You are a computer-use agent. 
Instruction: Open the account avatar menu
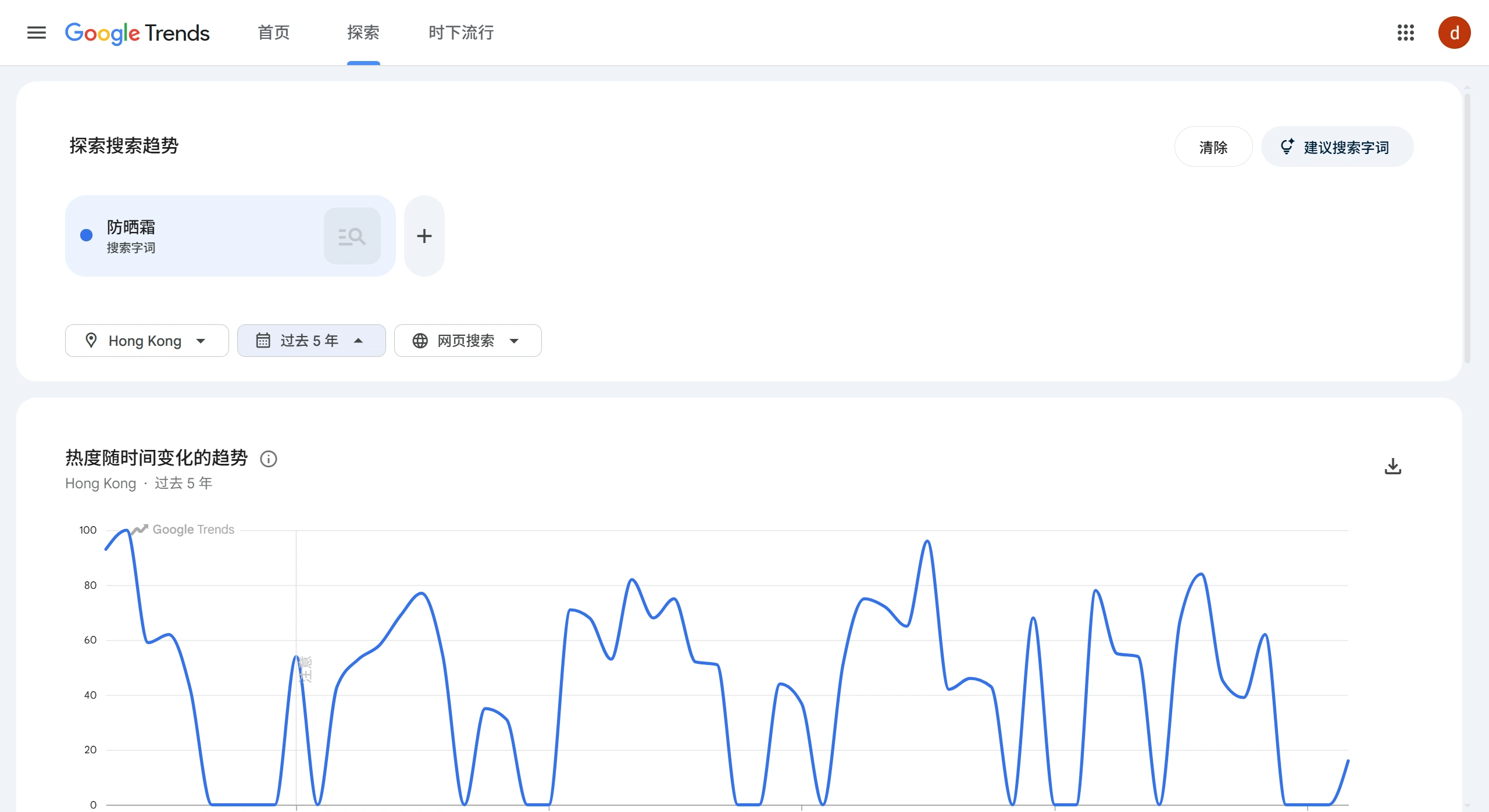pos(1454,33)
